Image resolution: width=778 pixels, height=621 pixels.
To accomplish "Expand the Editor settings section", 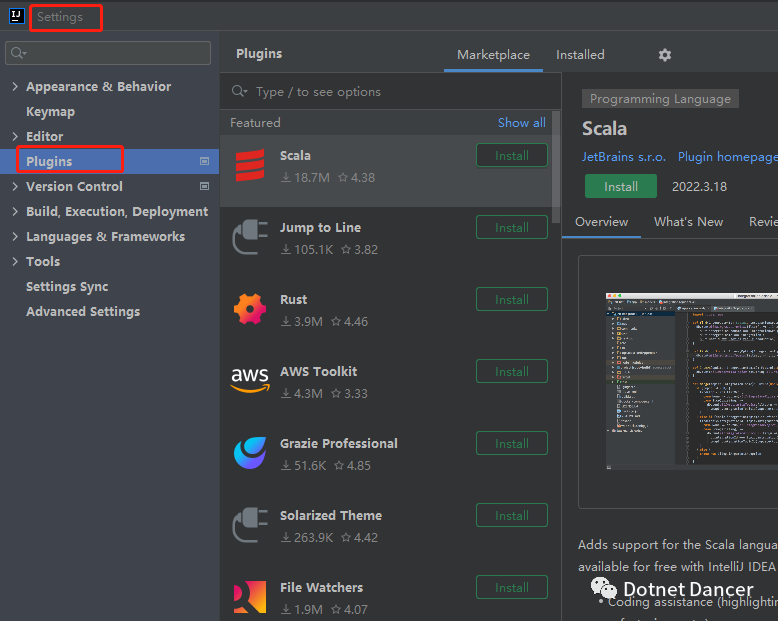I will [15, 136].
